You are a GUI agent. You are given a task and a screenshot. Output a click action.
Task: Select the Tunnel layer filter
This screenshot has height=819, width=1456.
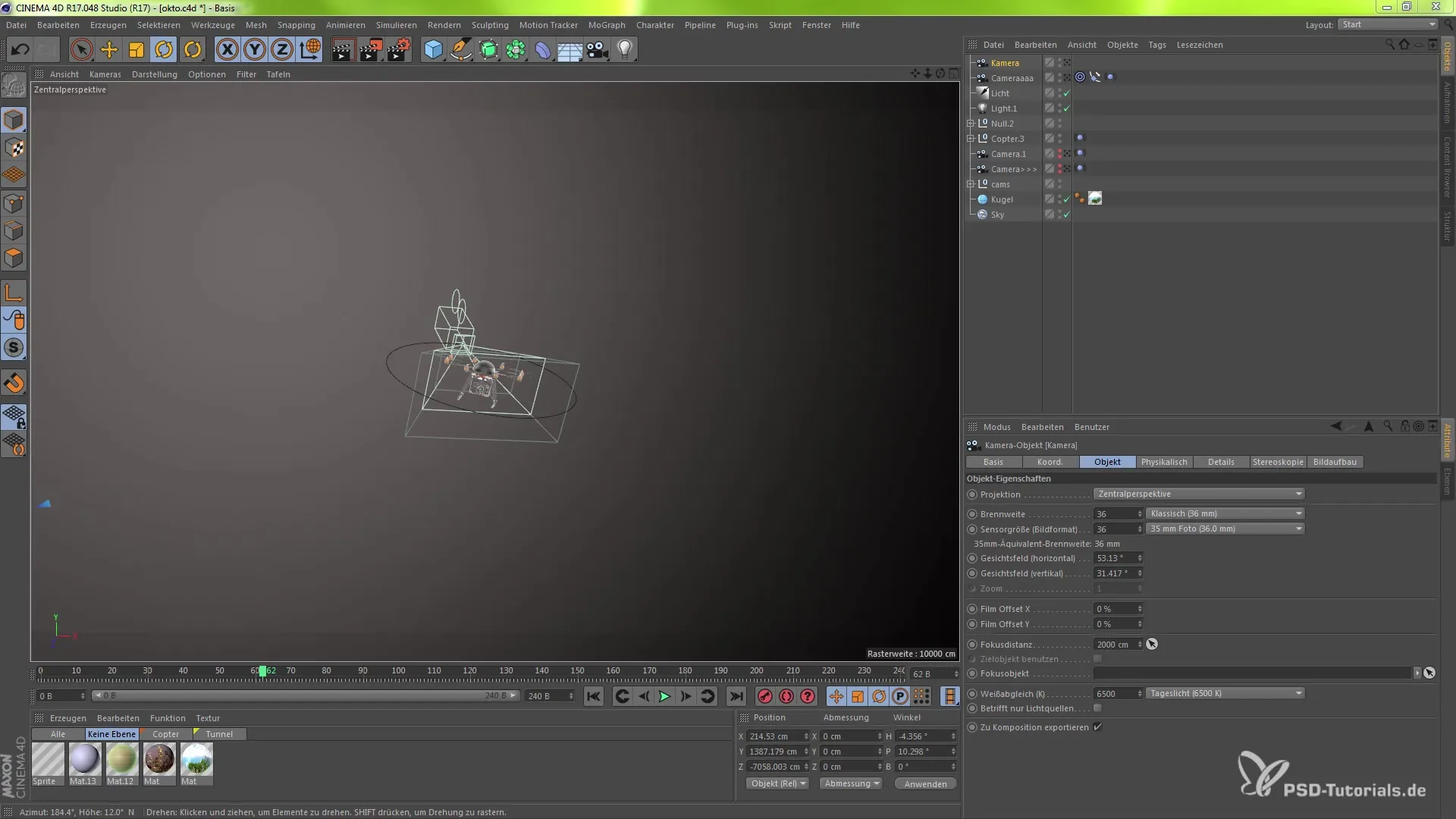click(219, 734)
